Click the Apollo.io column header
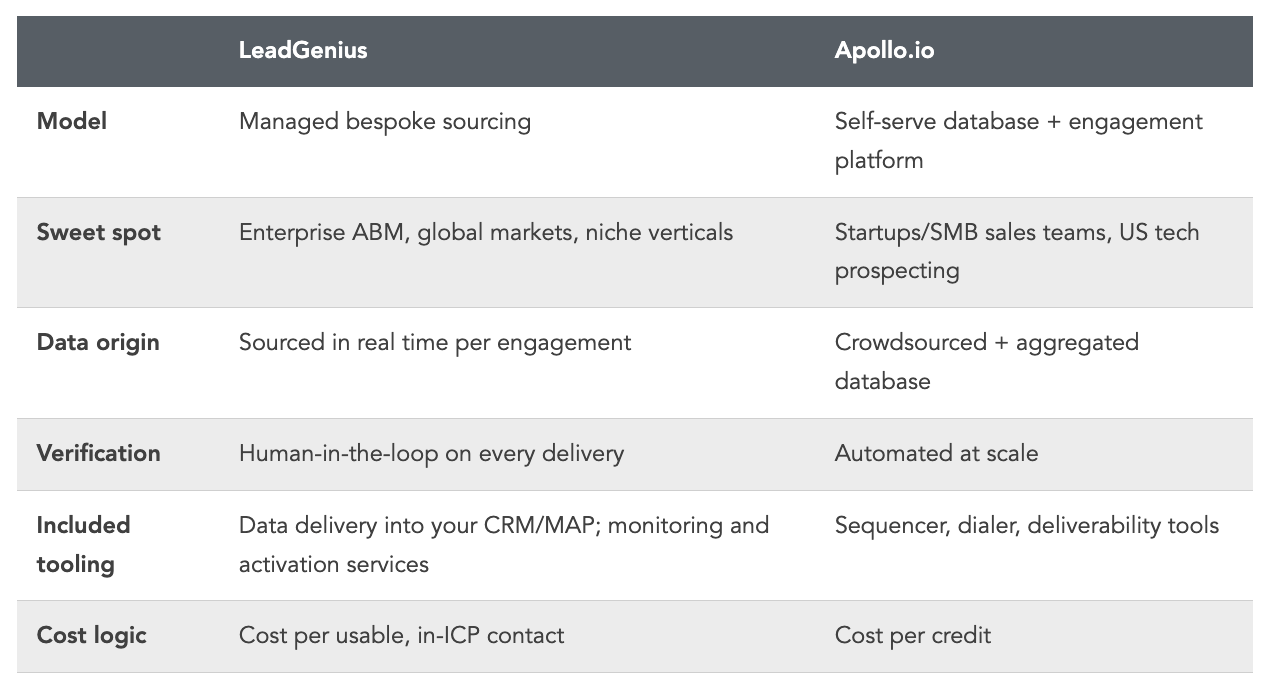This screenshot has width=1280, height=682. pos(884,50)
